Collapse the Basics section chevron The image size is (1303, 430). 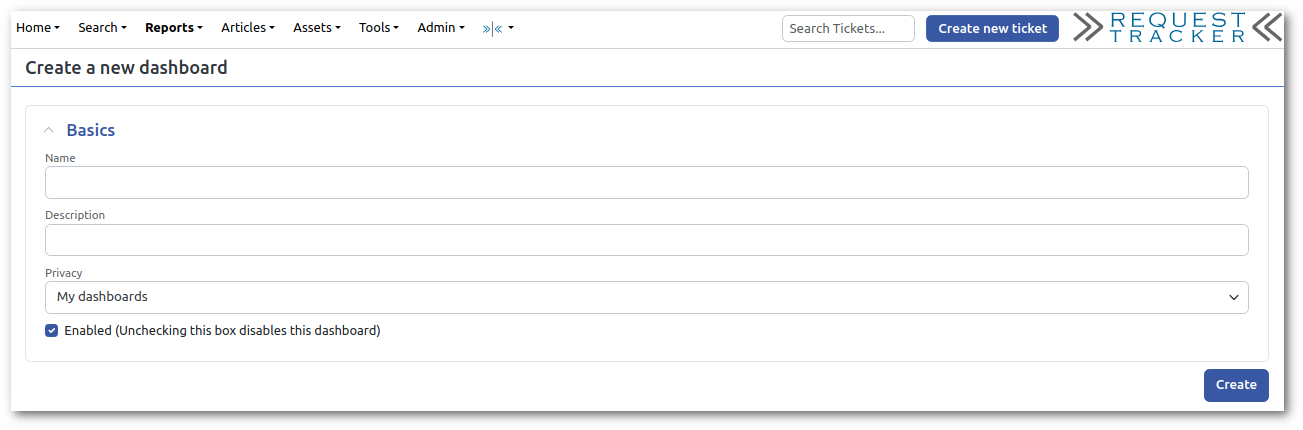(x=49, y=130)
